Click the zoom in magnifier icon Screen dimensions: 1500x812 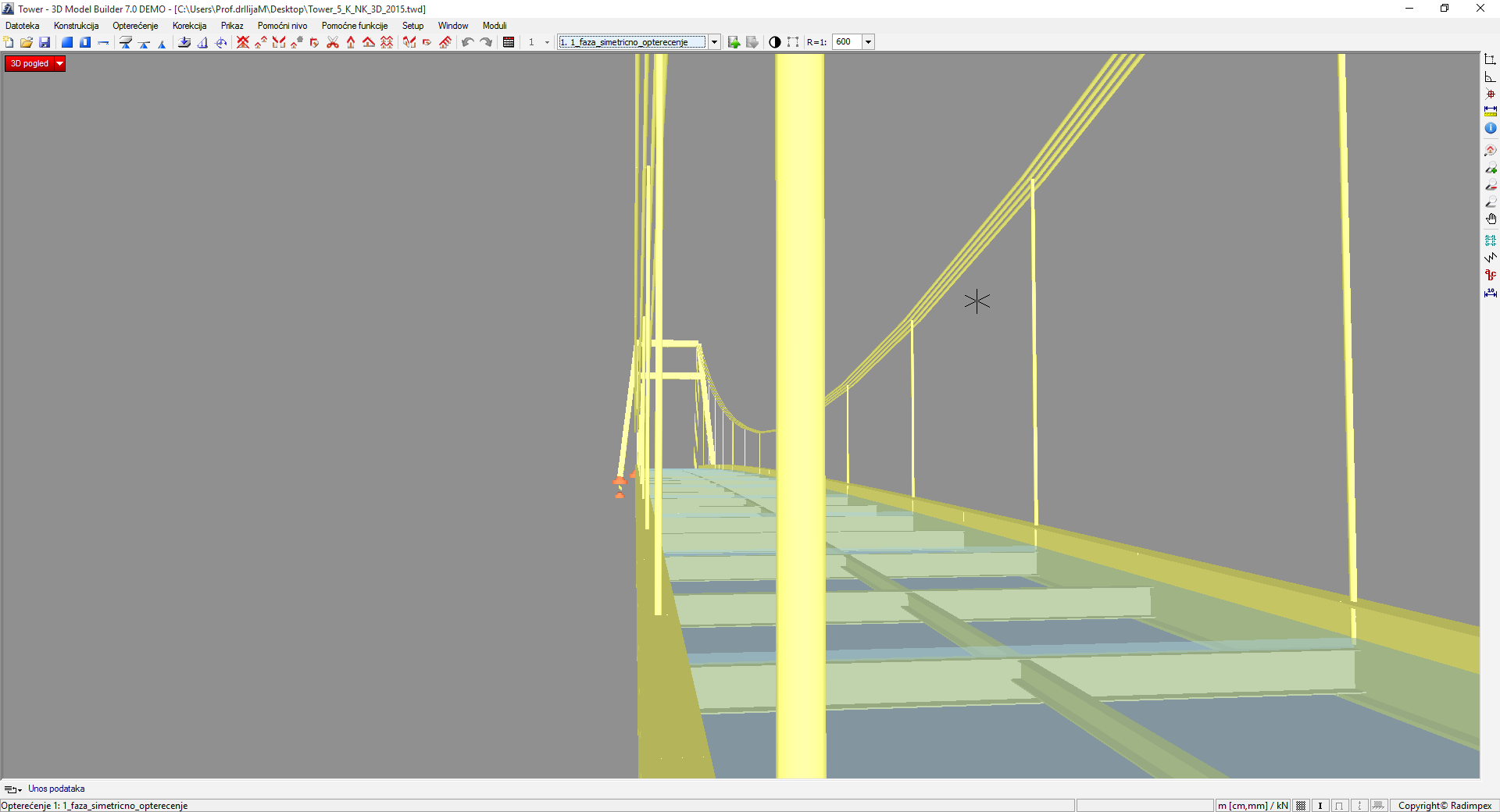click(1491, 168)
